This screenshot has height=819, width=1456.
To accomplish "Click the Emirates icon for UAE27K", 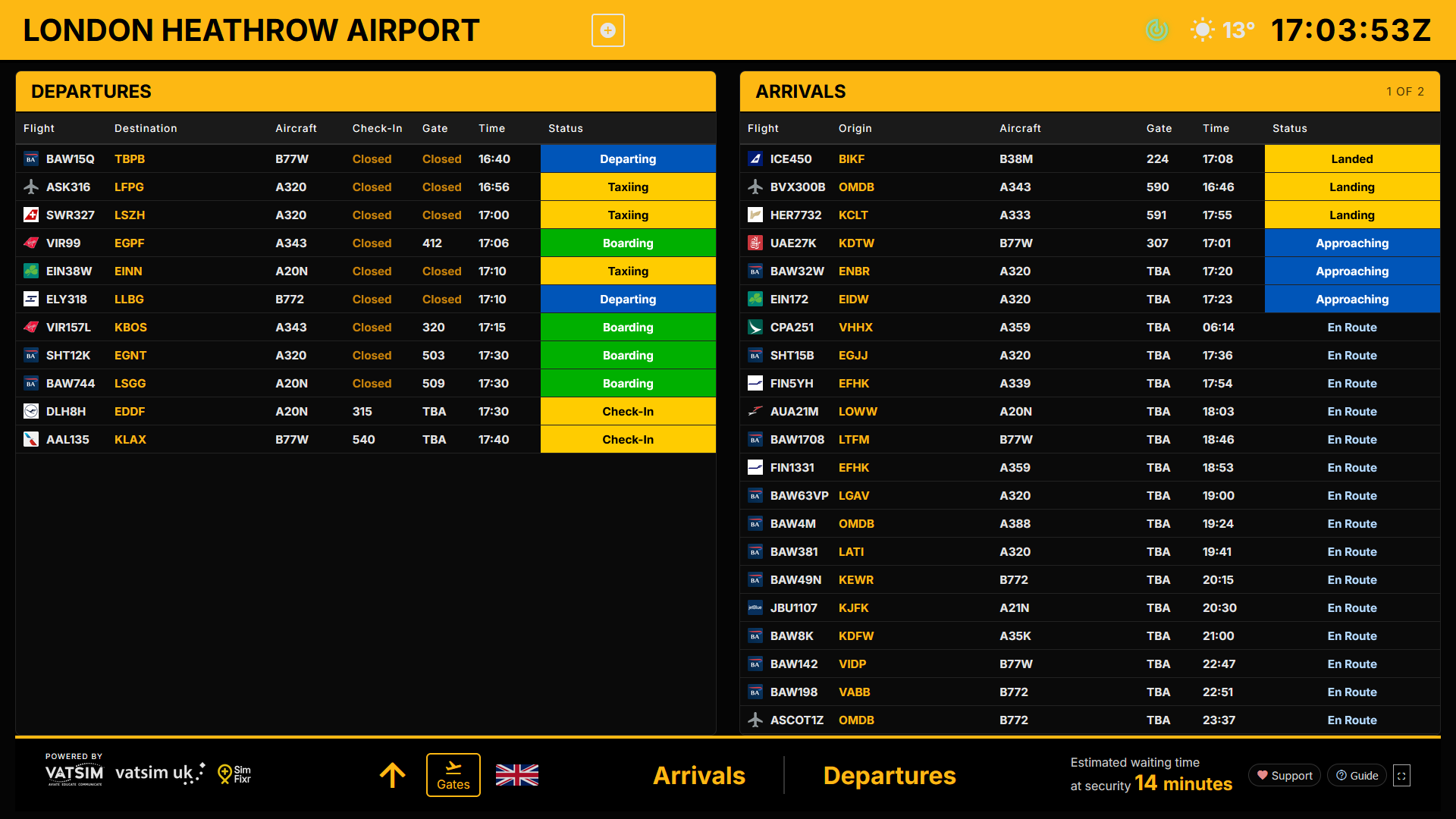I will pyautogui.click(x=755, y=243).
